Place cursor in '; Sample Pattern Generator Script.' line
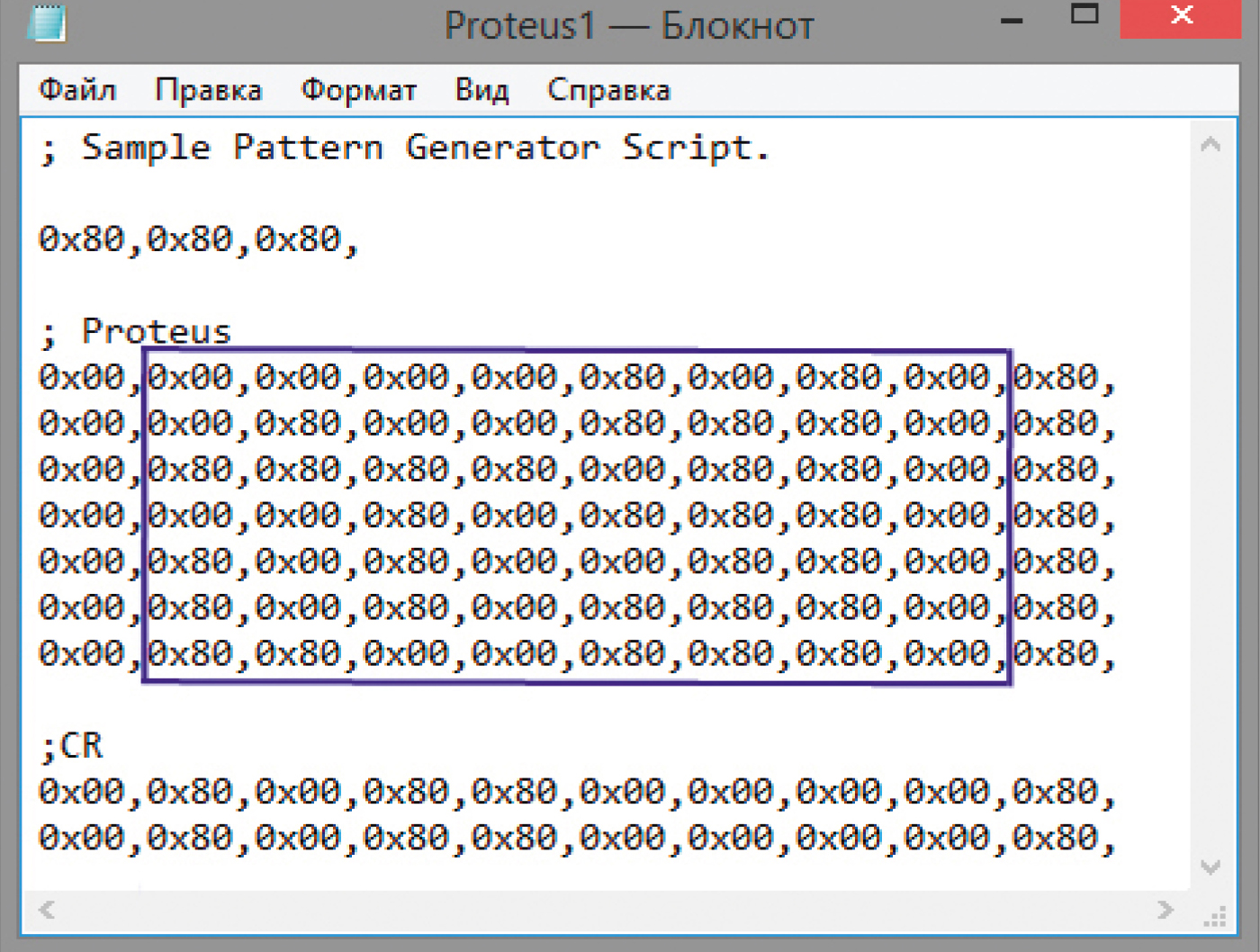 coord(404,148)
